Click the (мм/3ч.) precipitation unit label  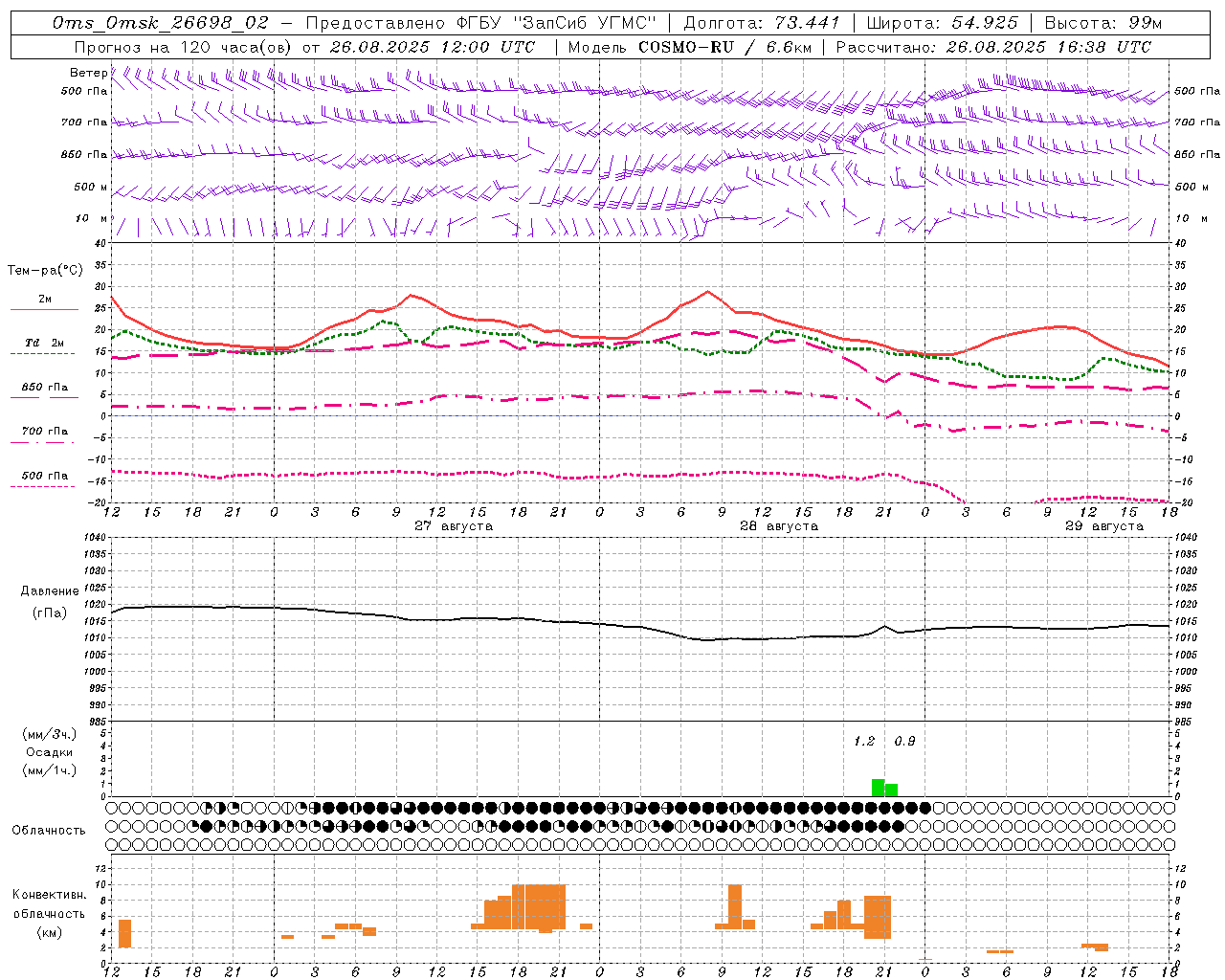pos(50,734)
